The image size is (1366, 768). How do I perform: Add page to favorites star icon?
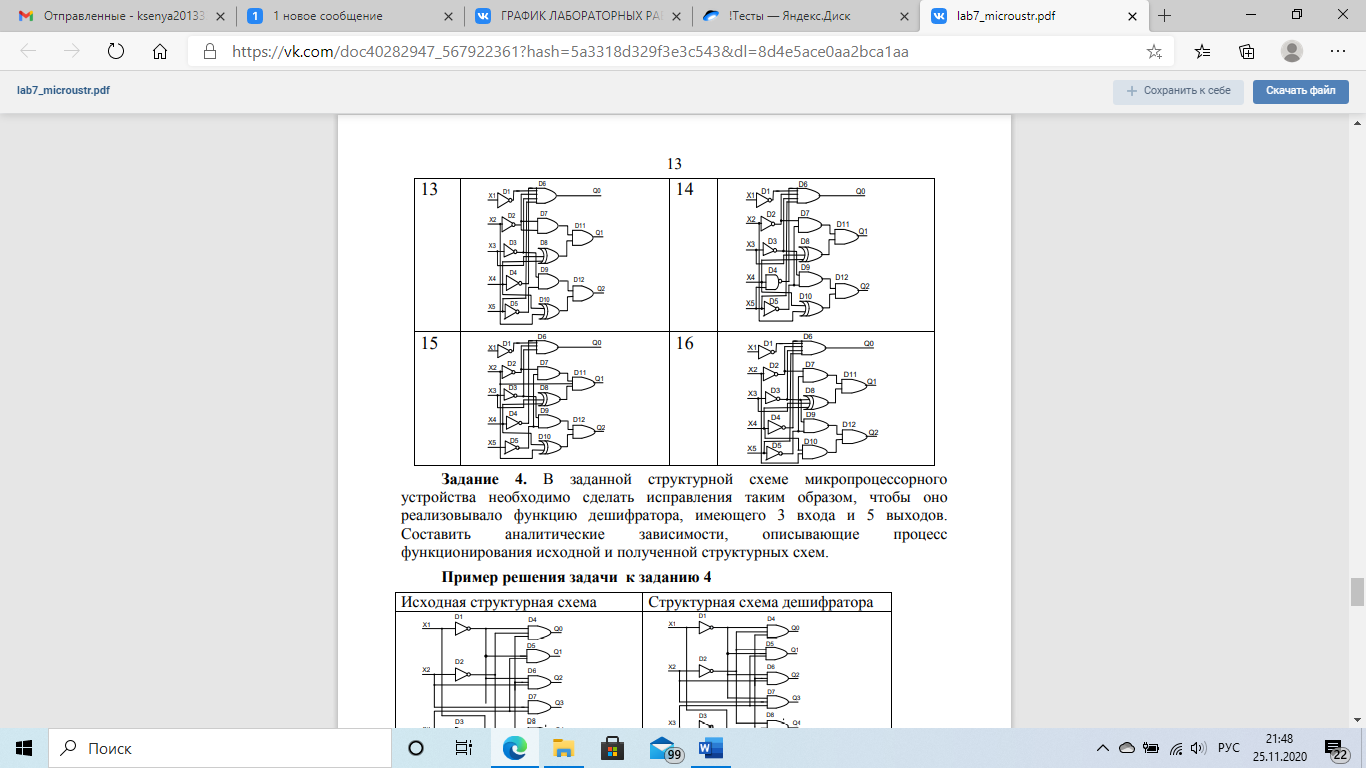(1154, 52)
